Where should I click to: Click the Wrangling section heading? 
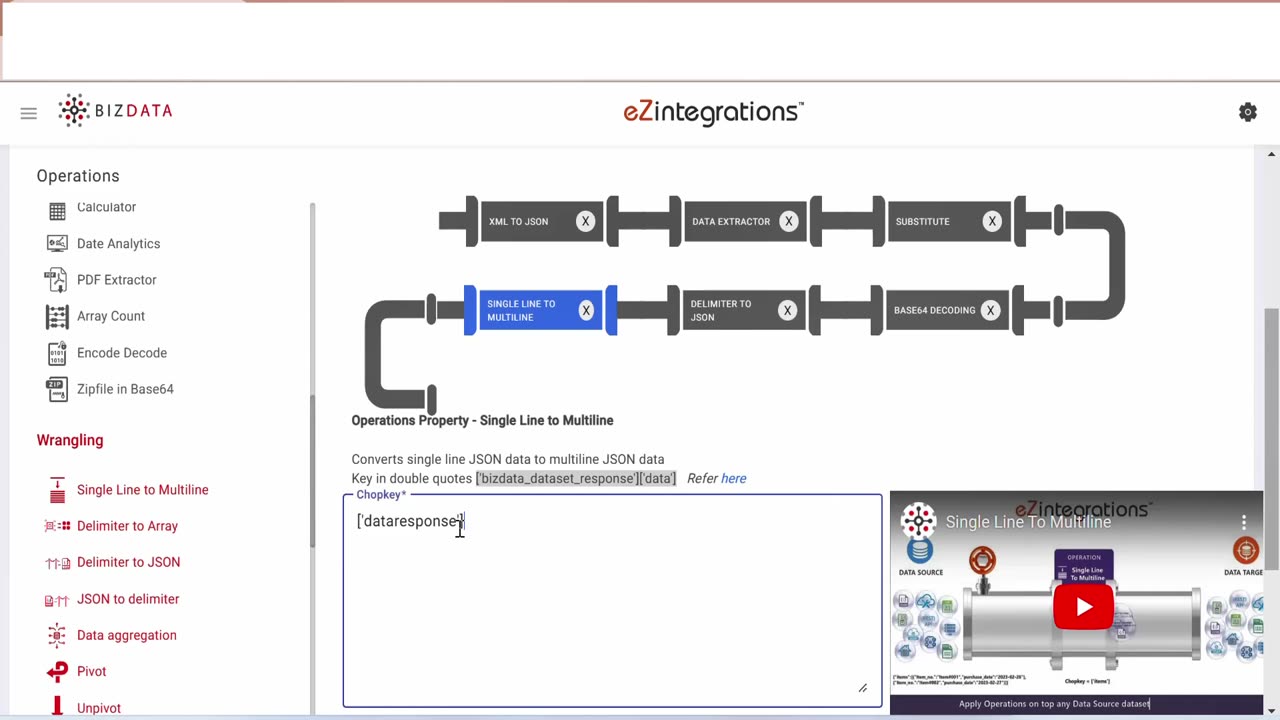pyautogui.click(x=70, y=440)
